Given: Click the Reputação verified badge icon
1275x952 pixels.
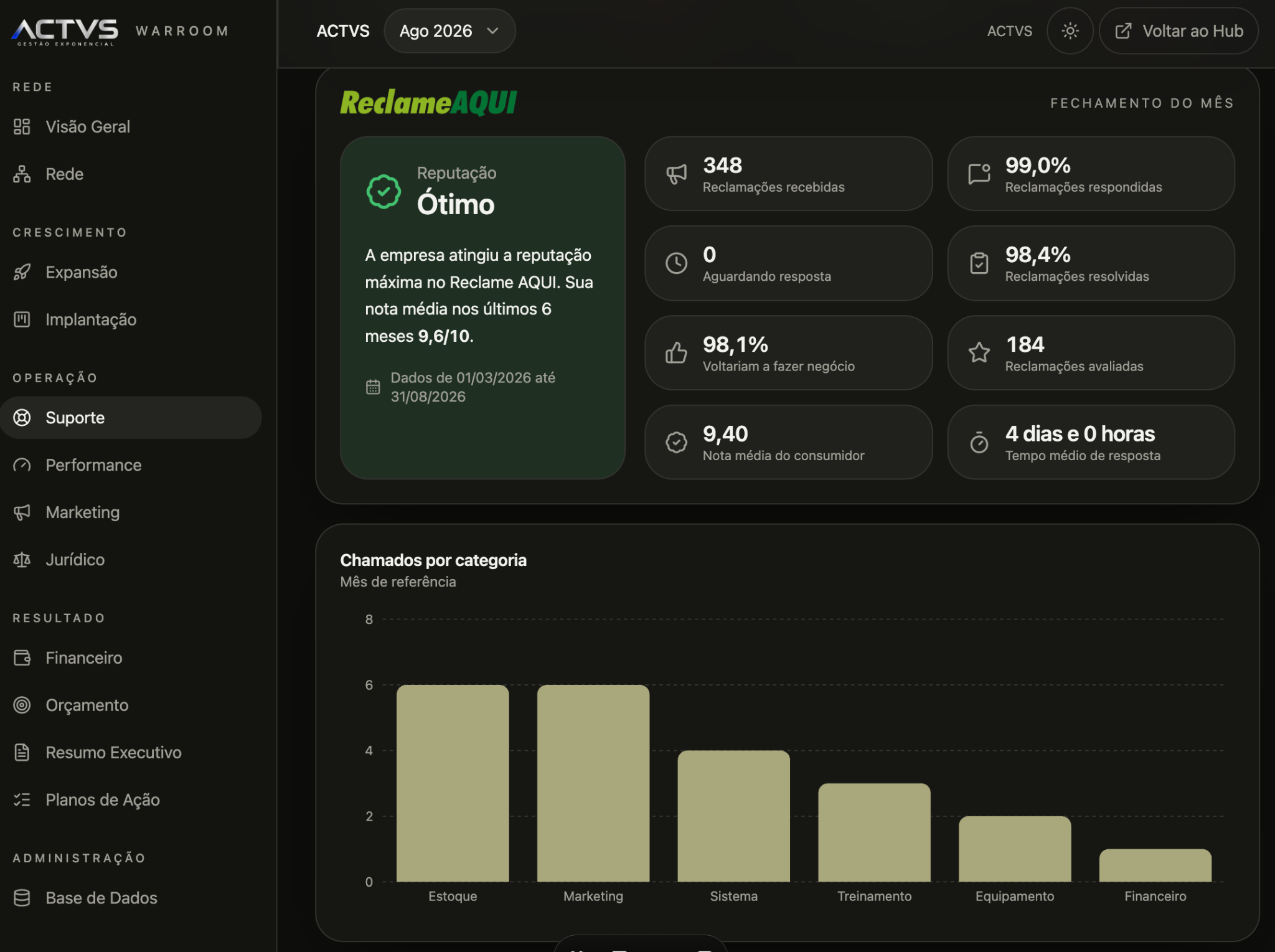Looking at the screenshot, I should pyautogui.click(x=383, y=192).
